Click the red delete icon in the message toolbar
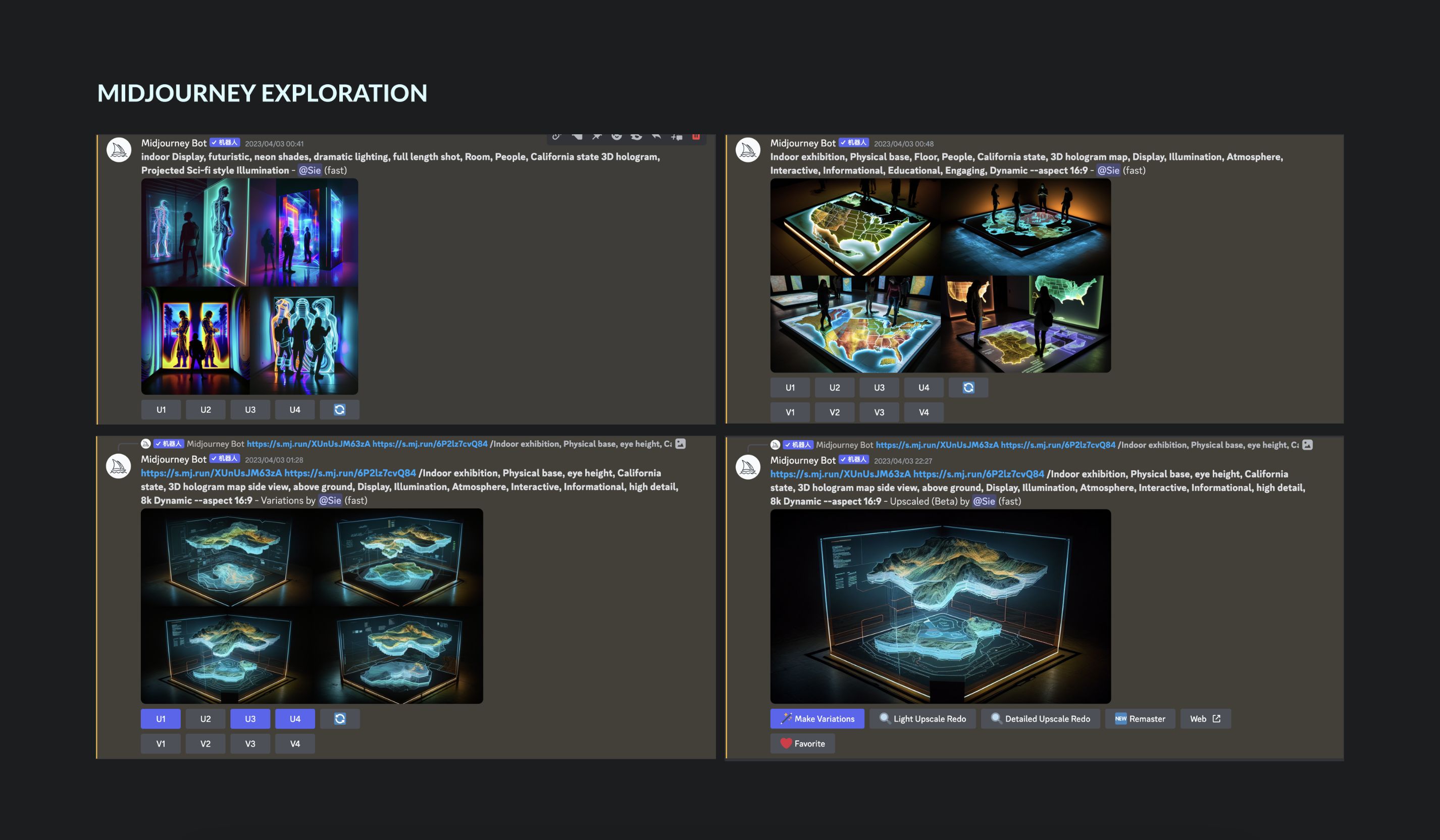The height and width of the screenshot is (840, 1440). click(696, 137)
